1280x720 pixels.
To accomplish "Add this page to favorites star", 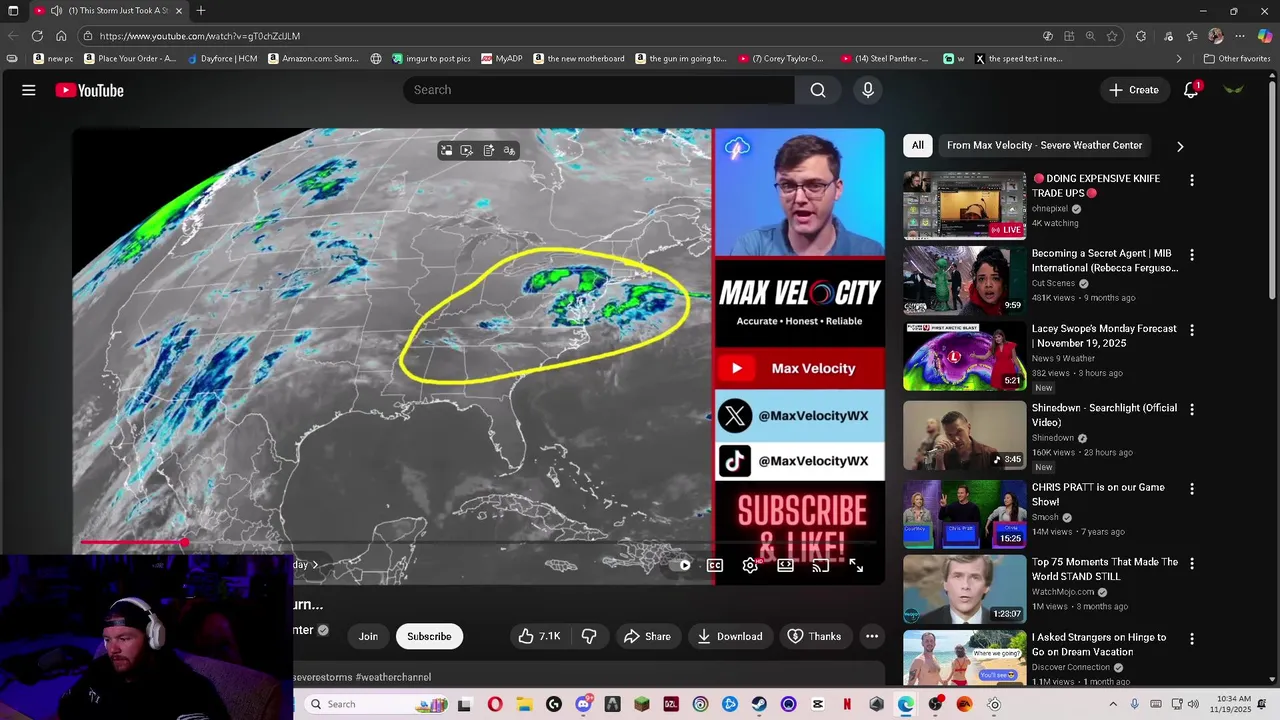I will click(1112, 36).
